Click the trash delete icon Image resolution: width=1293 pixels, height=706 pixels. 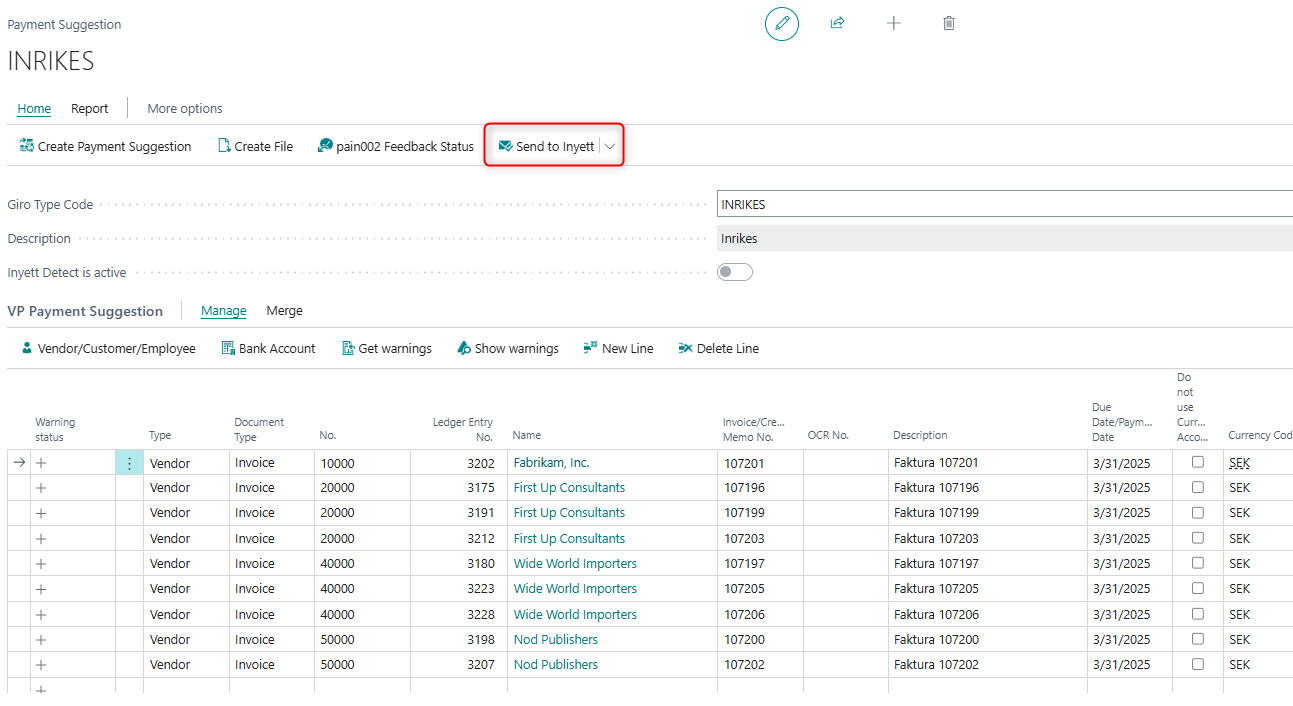(949, 23)
